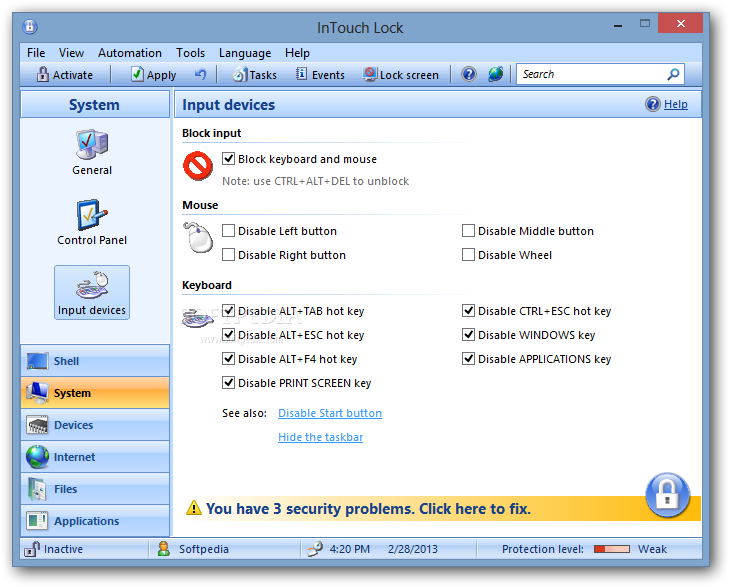Viewport: 730px width, 587px height.
Task: Open the Language menu
Action: point(245,53)
